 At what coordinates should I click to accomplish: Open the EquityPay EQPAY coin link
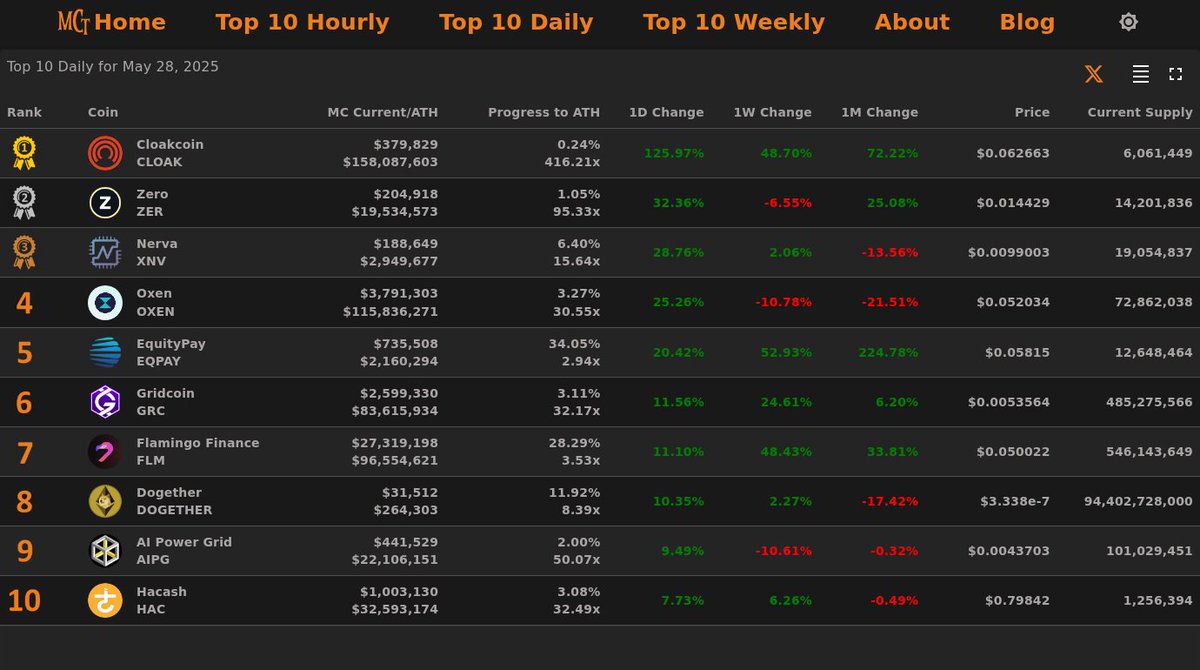tap(171, 352)
